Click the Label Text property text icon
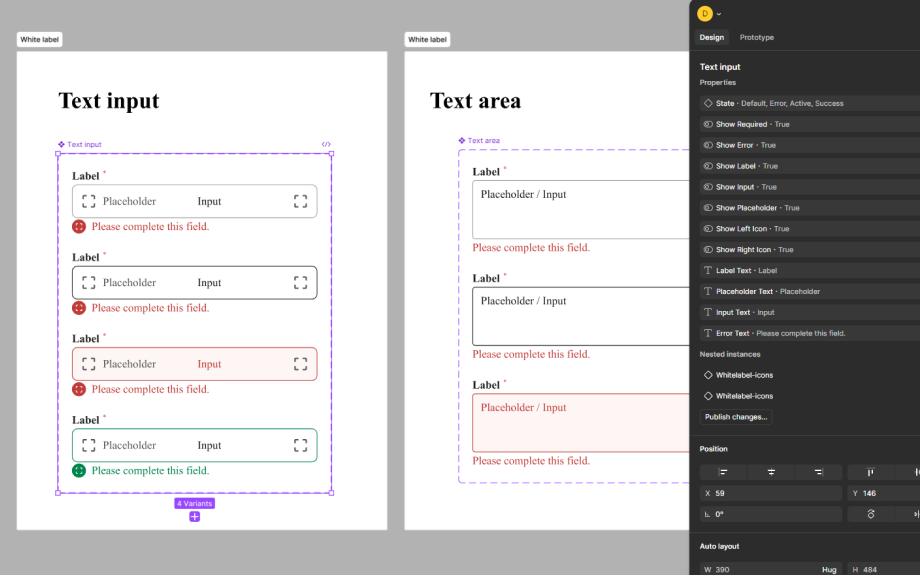Image resolution: width=920 pixels, height=575 pixels. 708,270
